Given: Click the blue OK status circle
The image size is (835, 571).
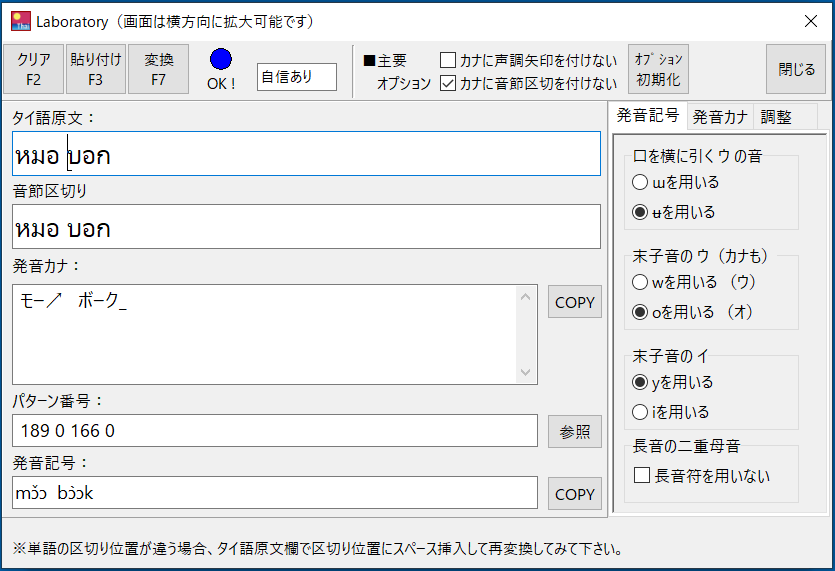Looking at the screenshot, I should click(x=220, y=59).
